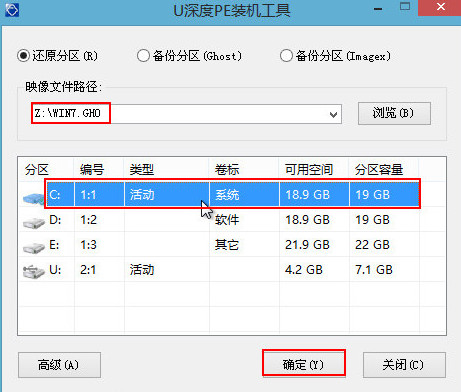This screenshot has height=392, width=461.
Task: Click the U: USB drive icon
Action: coord(34,272)
